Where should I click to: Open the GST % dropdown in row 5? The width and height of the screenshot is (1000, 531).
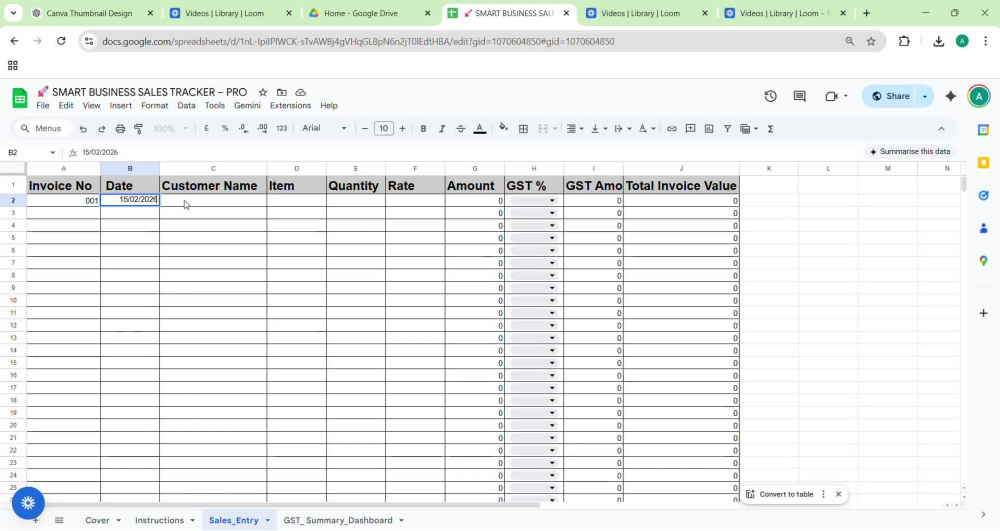[552, 238]
